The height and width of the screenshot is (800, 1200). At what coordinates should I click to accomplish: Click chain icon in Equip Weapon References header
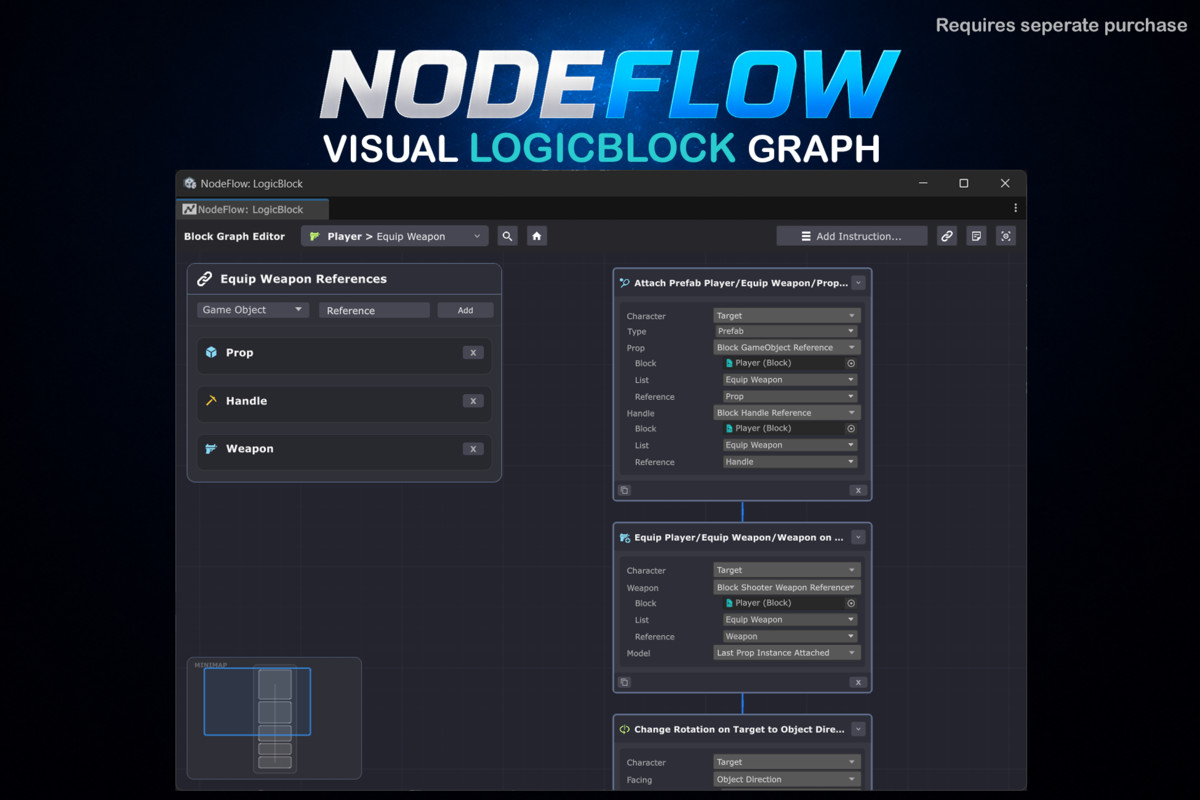204,279
